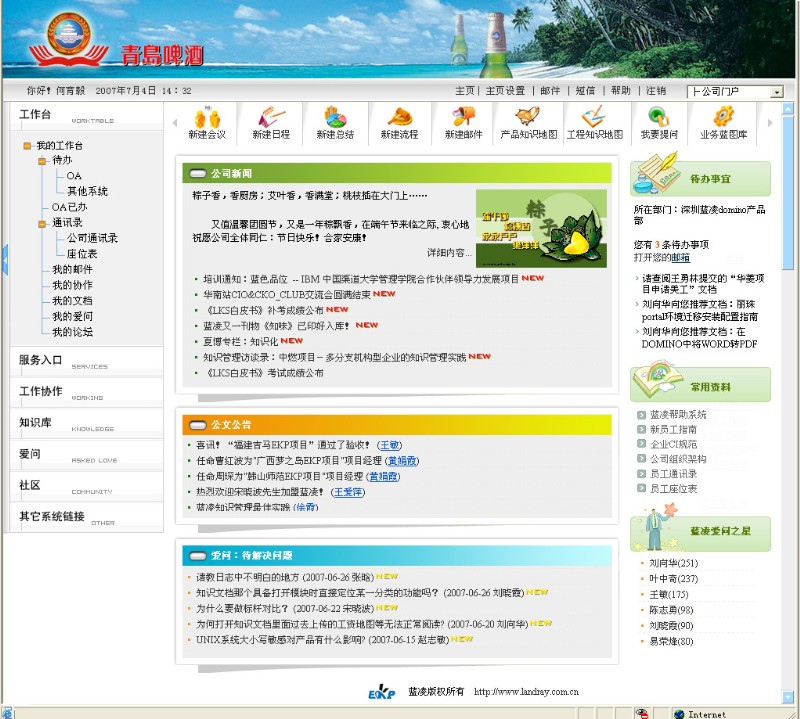Expand the 服务入口 sidebar section

[86, 361]
